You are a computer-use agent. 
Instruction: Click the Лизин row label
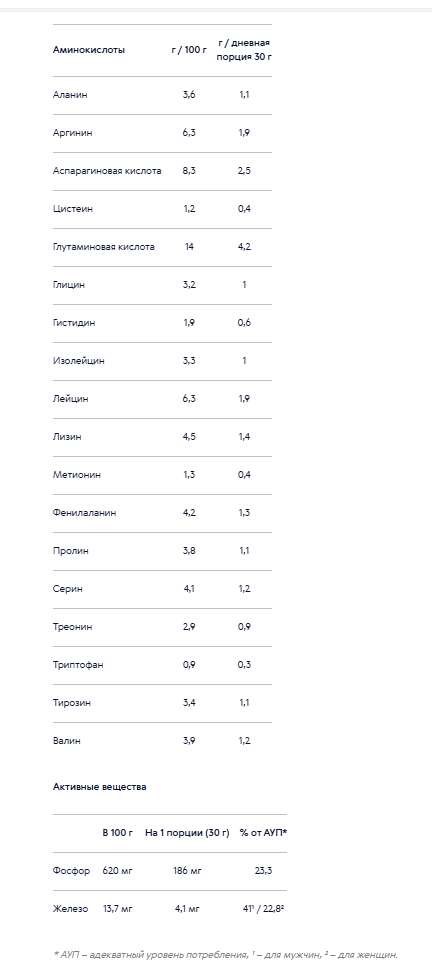click(67, 437)
